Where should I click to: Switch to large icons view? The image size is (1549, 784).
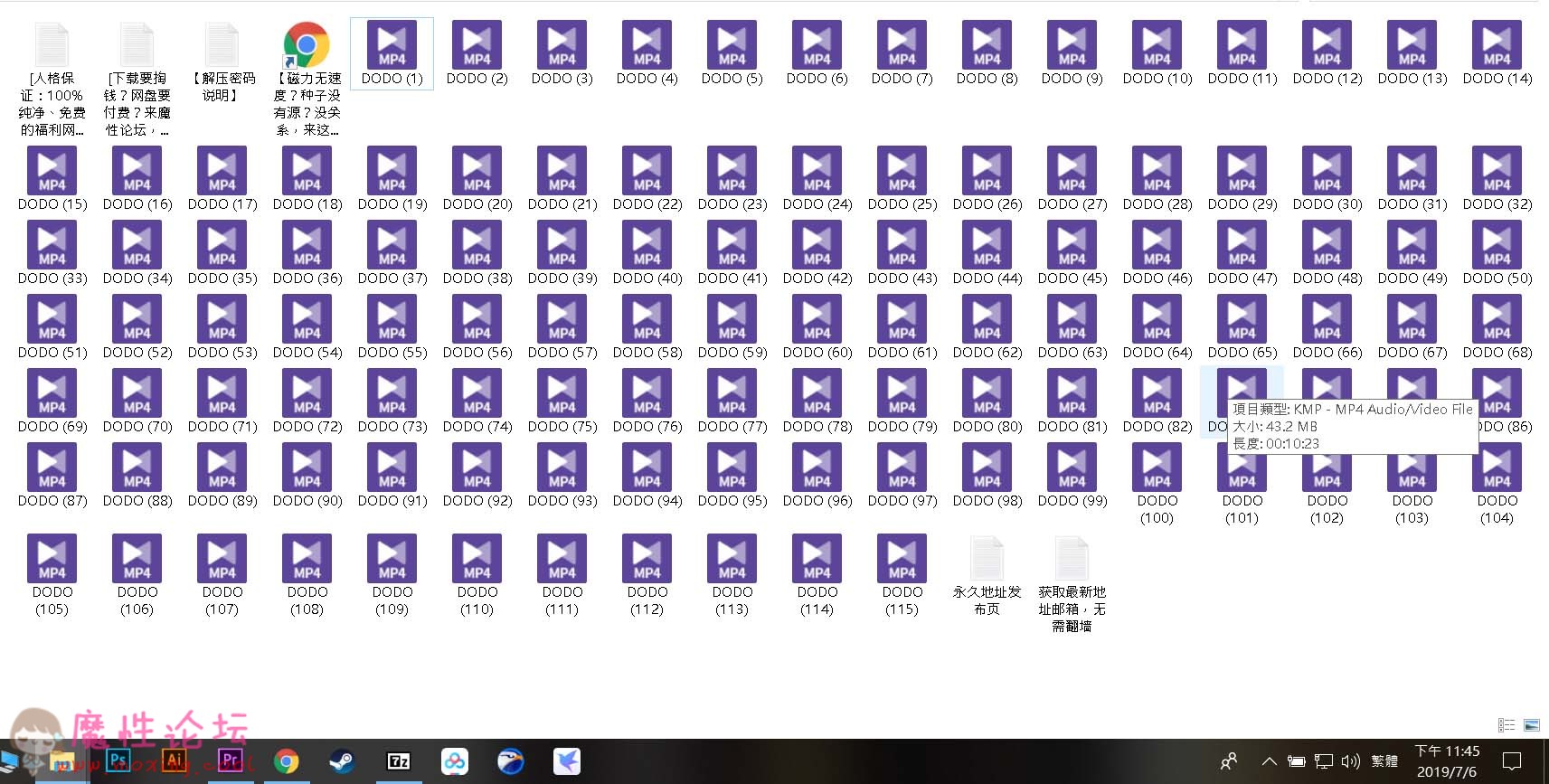[x=1532, y=725]
